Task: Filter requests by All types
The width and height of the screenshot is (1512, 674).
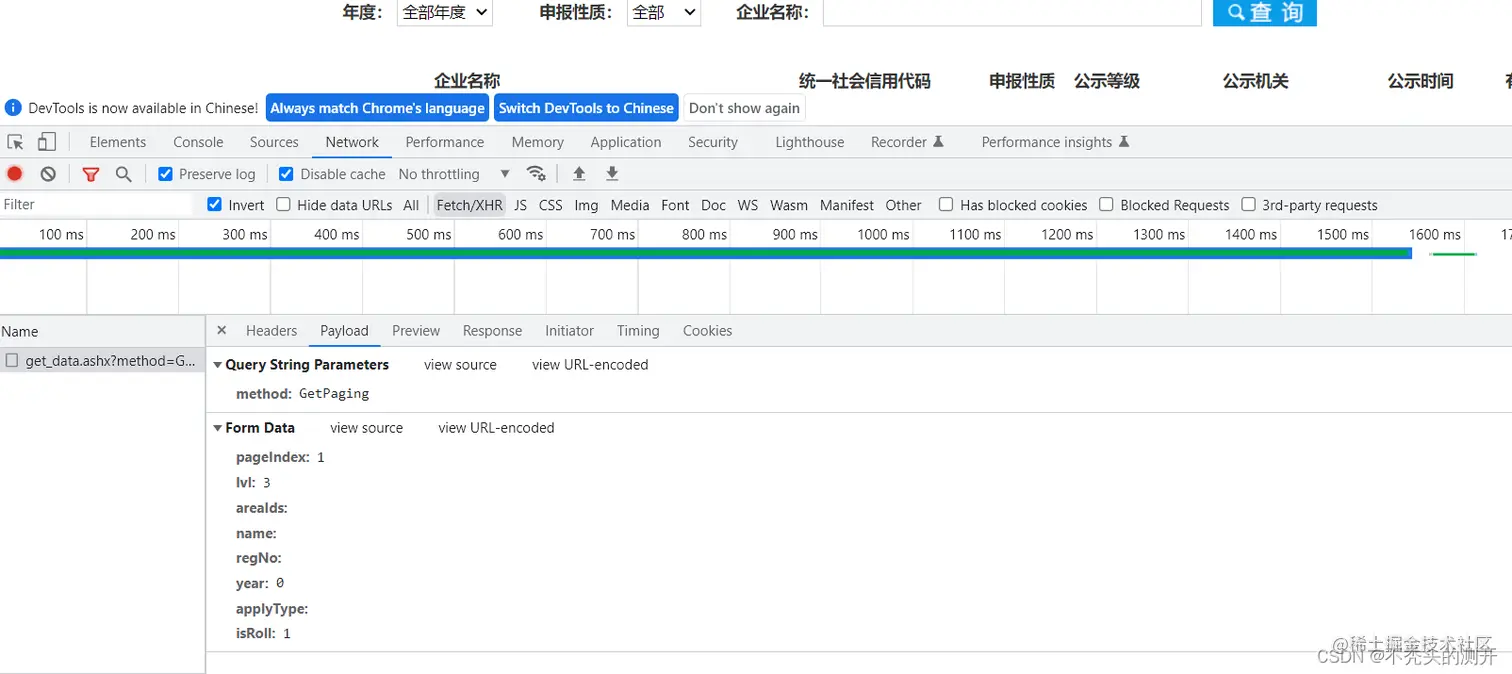Action: click(x=411, y=205)
